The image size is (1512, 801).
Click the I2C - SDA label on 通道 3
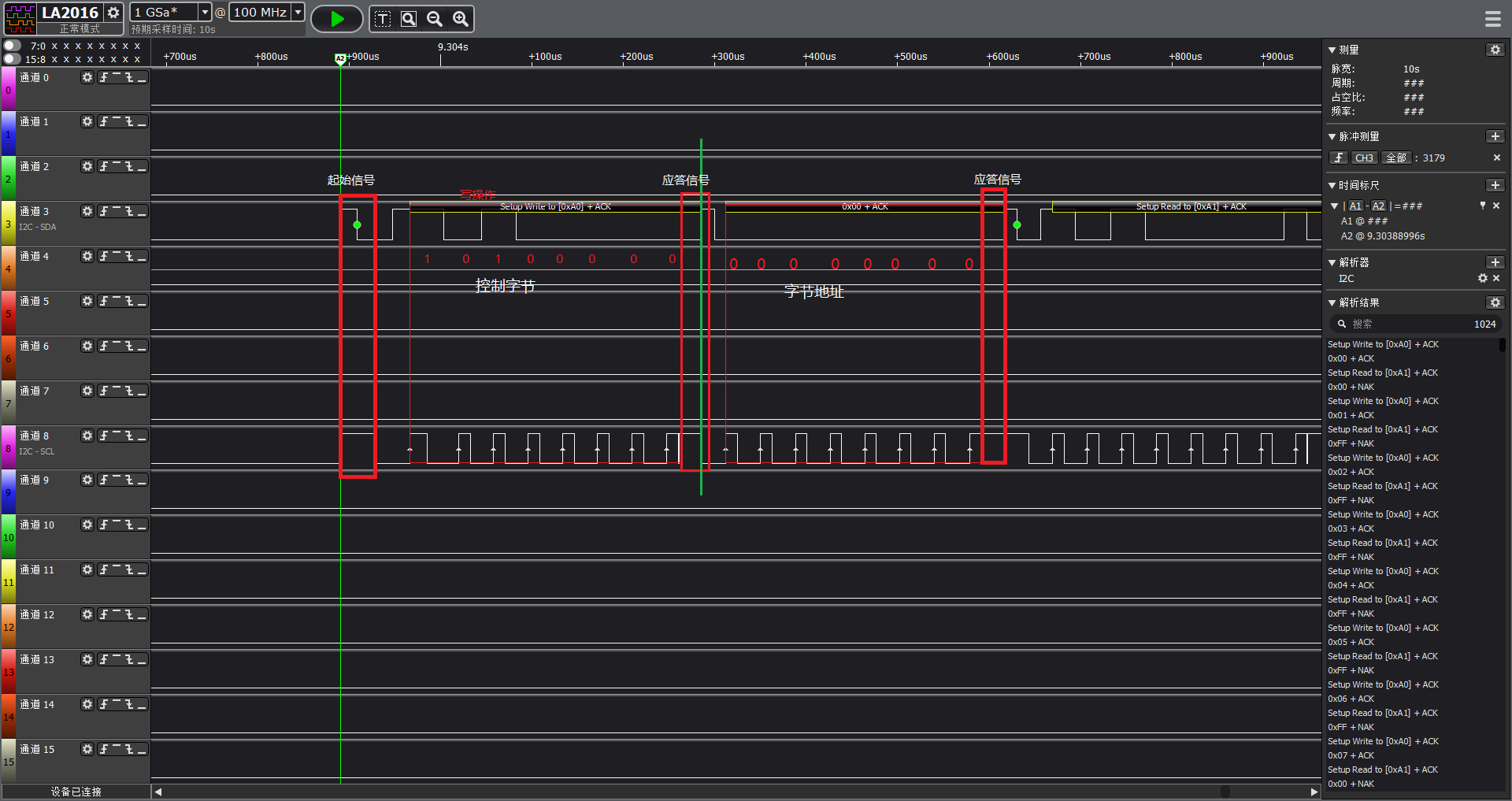(38, 227)
